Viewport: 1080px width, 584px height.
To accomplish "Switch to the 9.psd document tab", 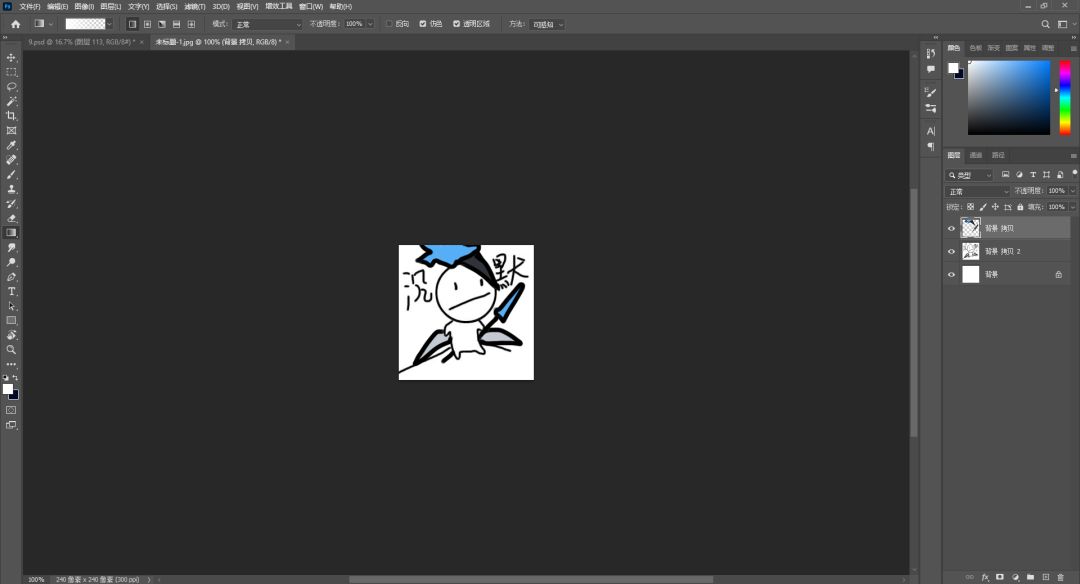I will pyautogui.click(x=80, y=42).
